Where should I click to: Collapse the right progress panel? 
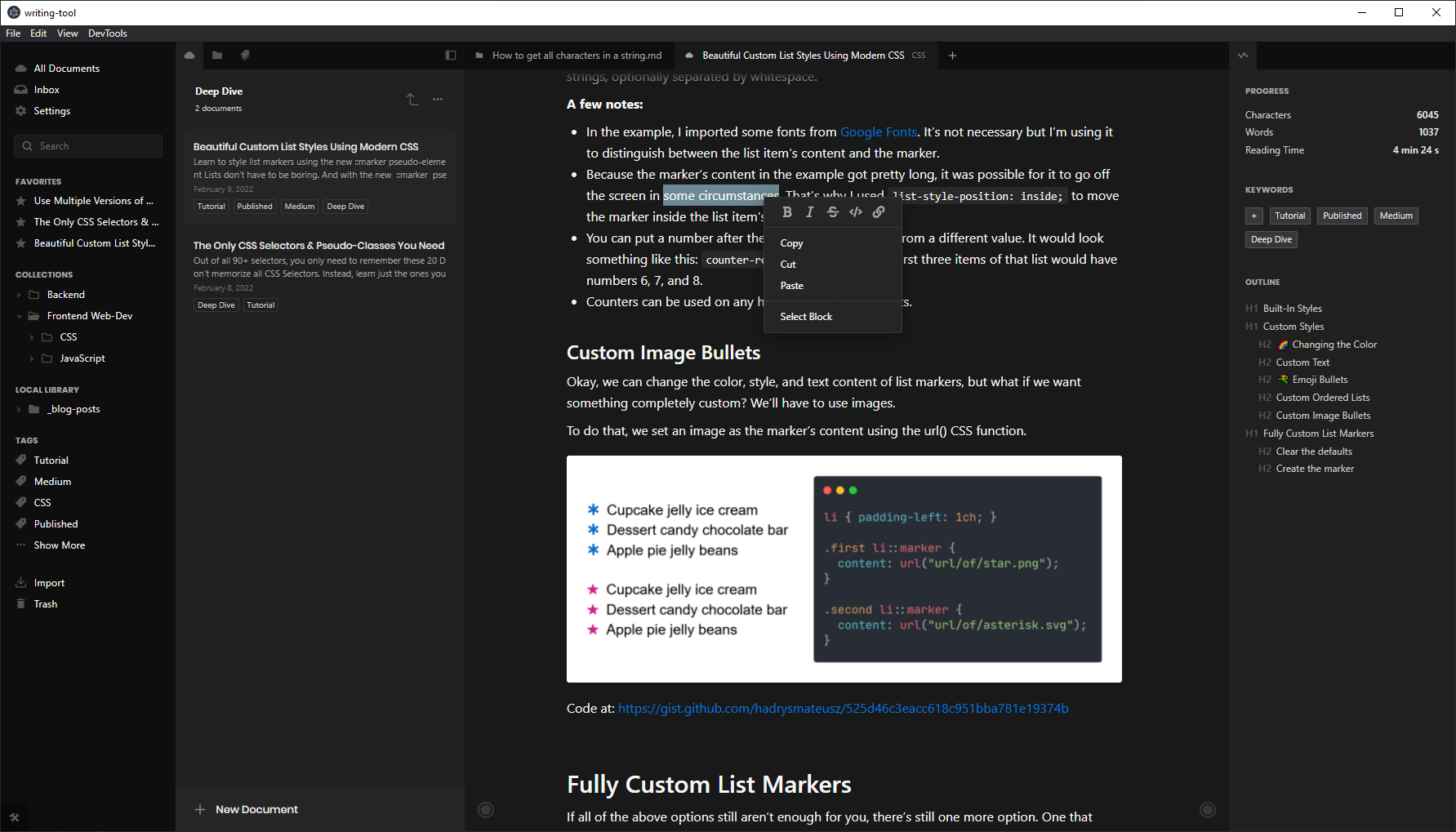click(1243, 56)
